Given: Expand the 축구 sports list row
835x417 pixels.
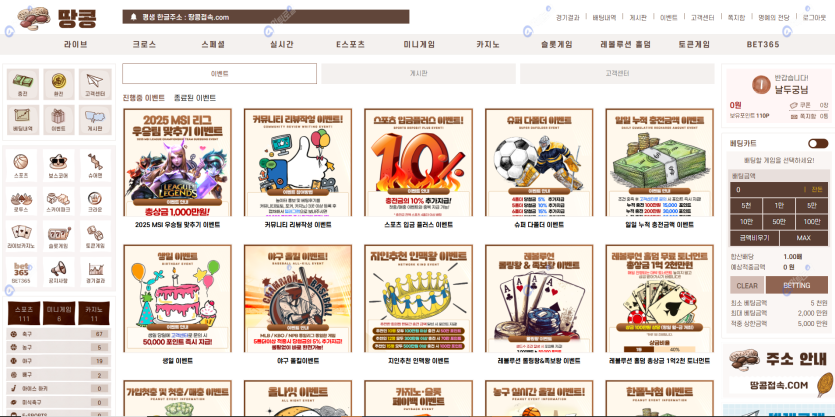Looking at the screenshot, I should point(59,334).
